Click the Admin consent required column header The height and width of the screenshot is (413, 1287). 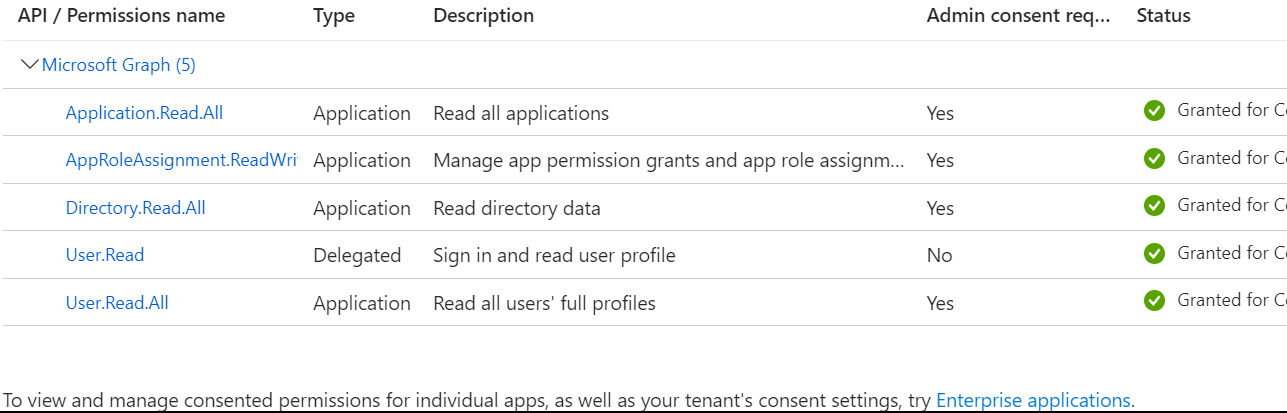1019,16
